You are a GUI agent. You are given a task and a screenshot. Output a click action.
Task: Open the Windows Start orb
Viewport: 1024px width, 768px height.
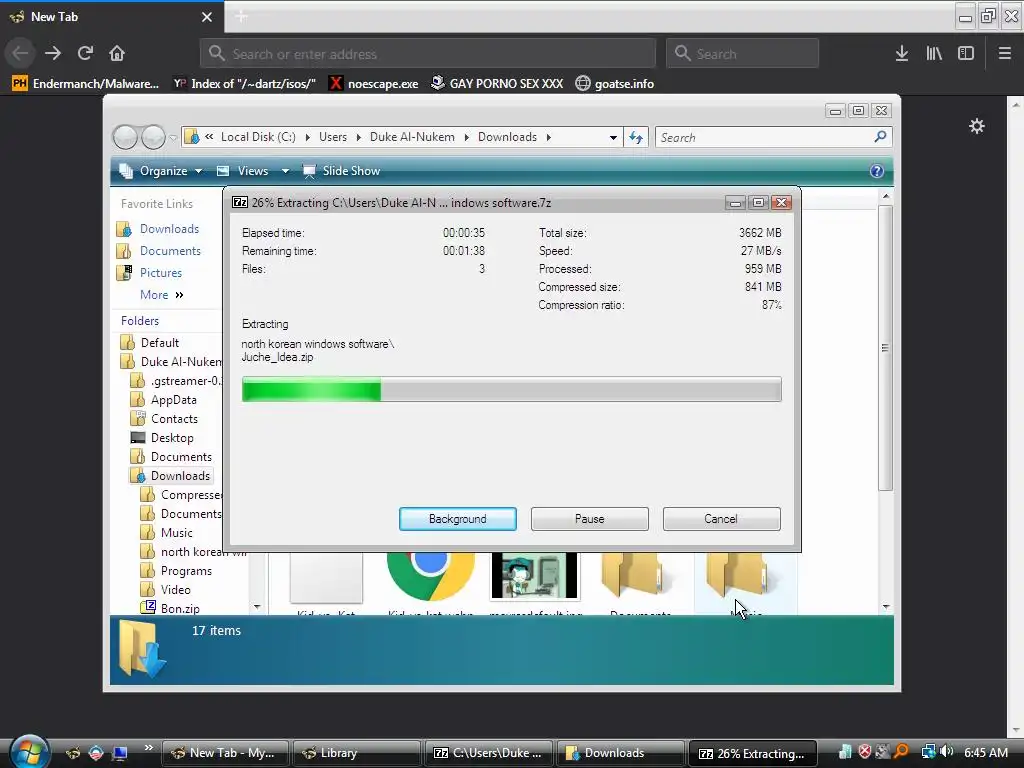point(29,752)
